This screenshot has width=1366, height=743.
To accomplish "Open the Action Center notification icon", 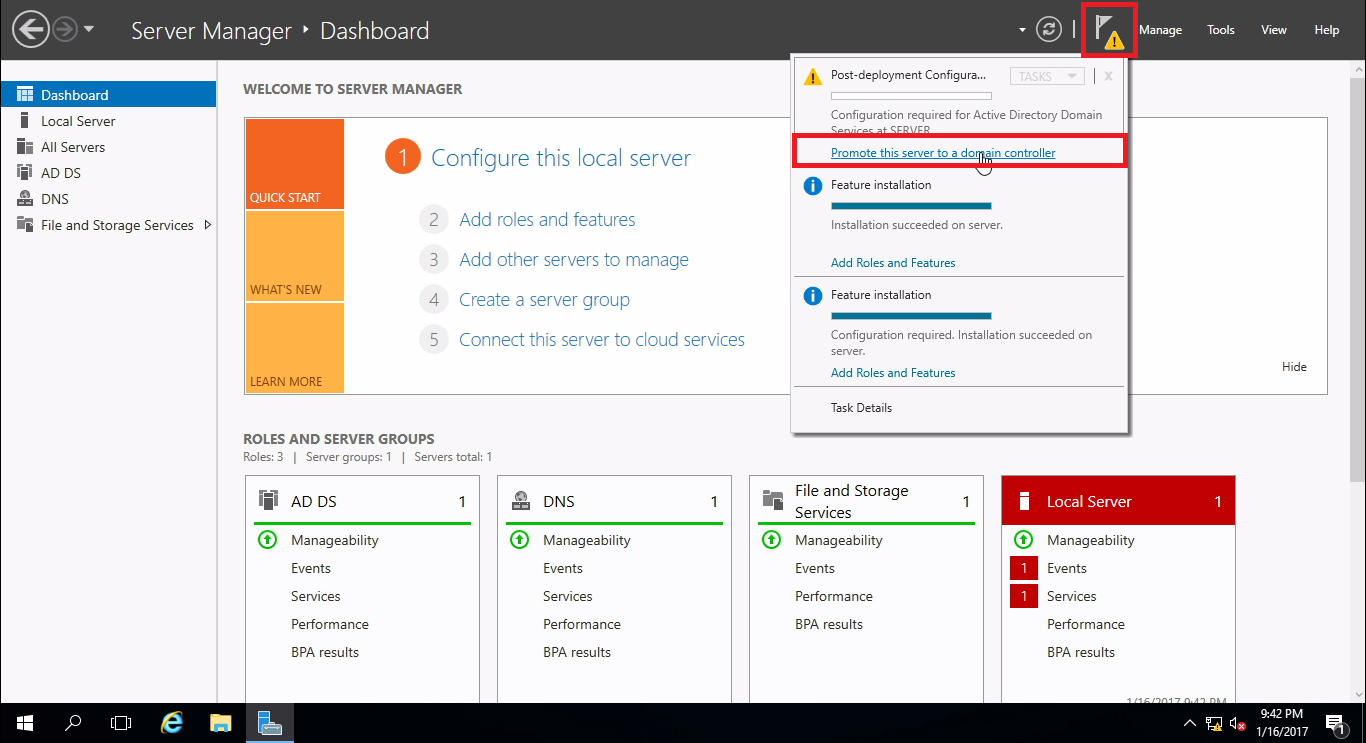I will tap(1334, 723).
